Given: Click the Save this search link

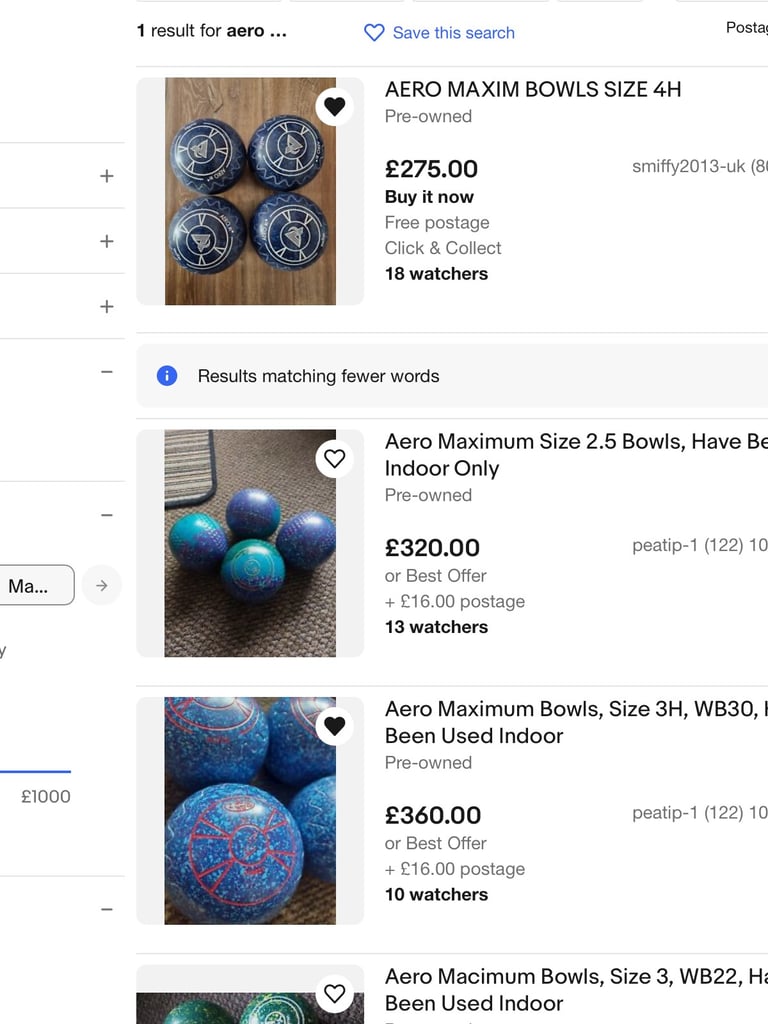Looking at the screenshot, I should click(x=453, y=33).
